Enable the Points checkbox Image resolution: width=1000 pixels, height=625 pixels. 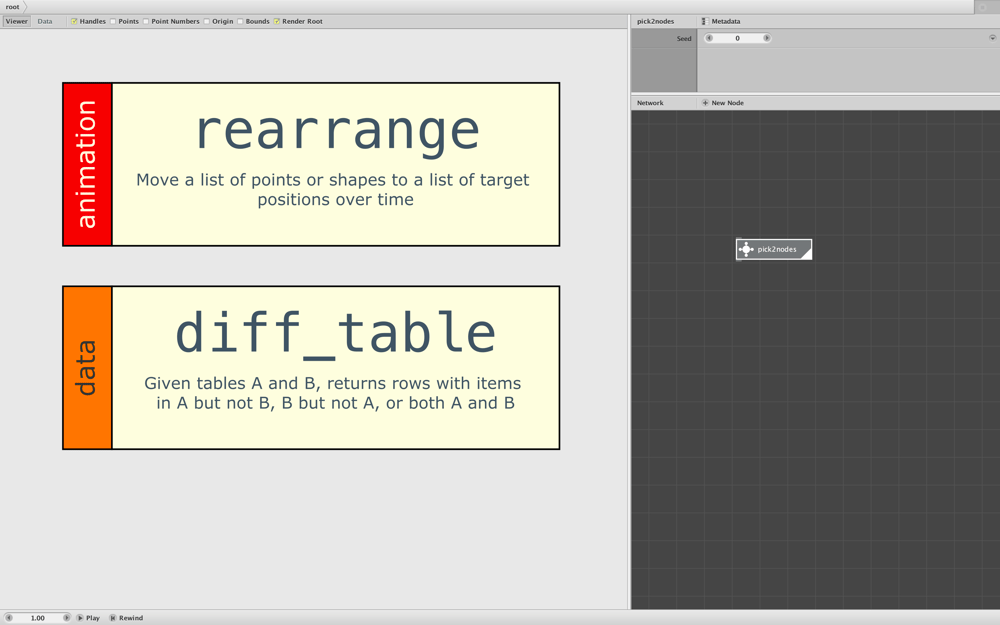coord(113,21)
